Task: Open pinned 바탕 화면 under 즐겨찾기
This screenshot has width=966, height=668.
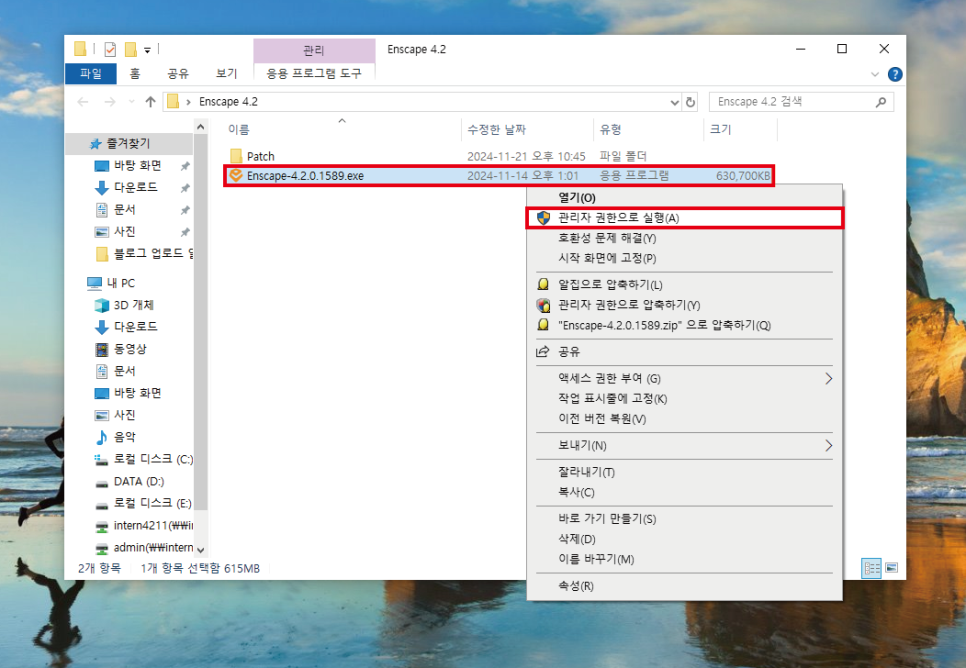Action: pos(137,166)
